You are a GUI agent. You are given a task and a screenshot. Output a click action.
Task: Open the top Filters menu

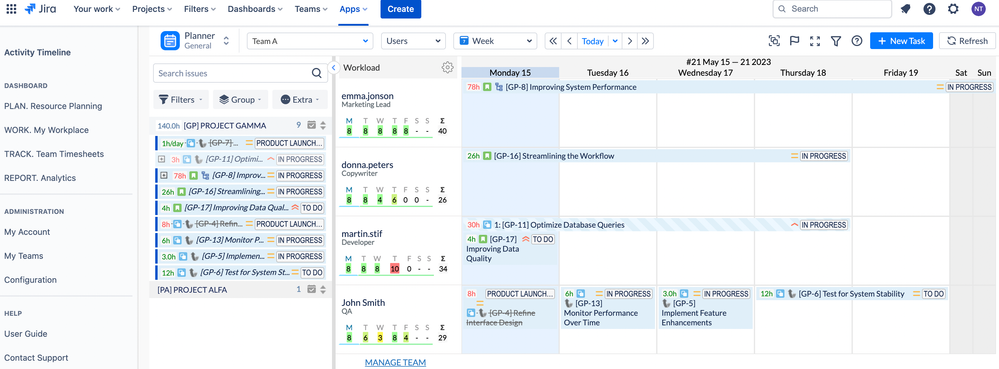coord(199,9)
